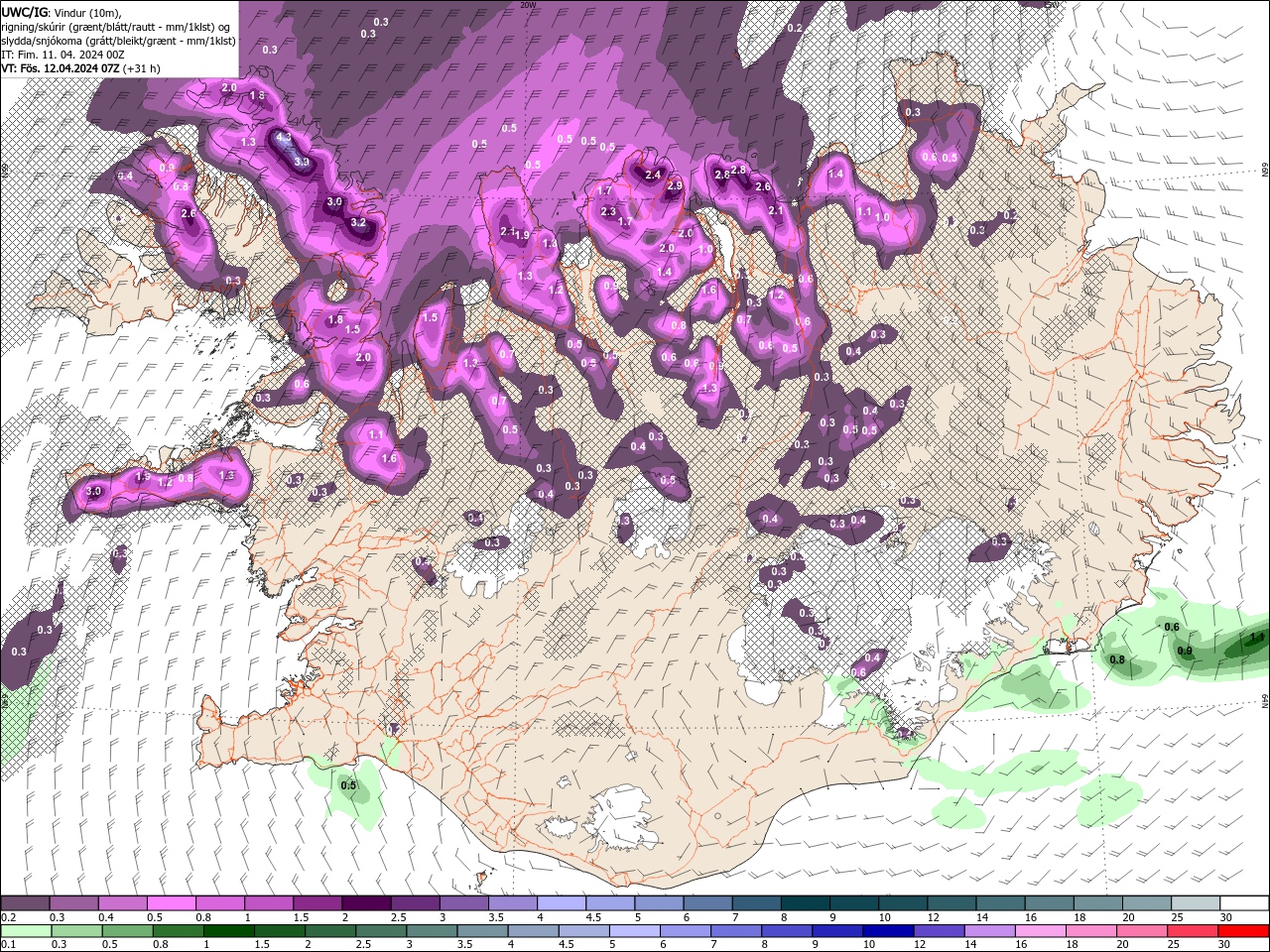The width and height of the screenshot is (1270, 952).
Task: Click the '20W' longitude label
Action: (x=528, y=5)
